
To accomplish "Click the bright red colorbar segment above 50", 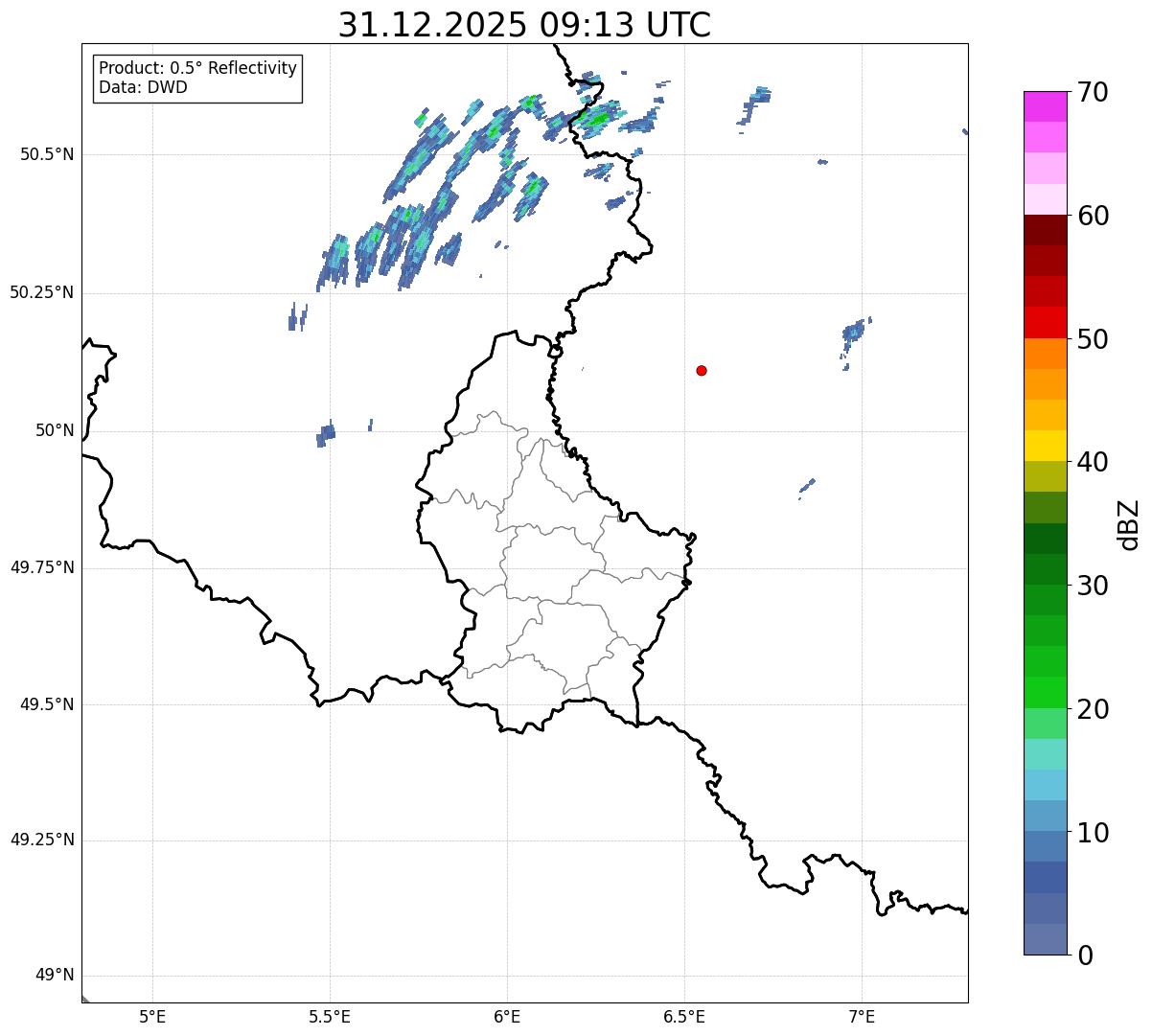I will (x=1045, y=322).
